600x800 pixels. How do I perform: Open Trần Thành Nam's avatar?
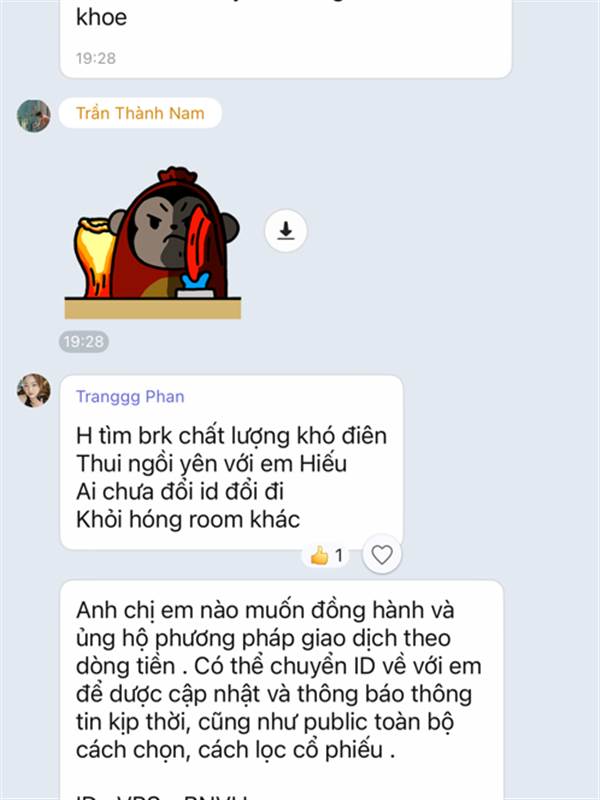[34, 116]
